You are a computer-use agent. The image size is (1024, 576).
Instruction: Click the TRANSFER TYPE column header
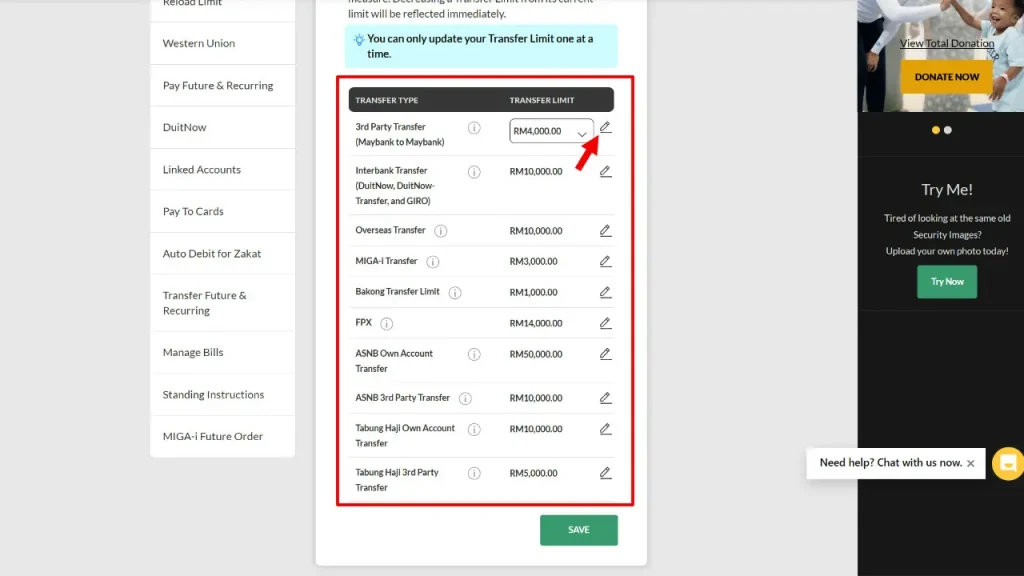coord(387,100)
